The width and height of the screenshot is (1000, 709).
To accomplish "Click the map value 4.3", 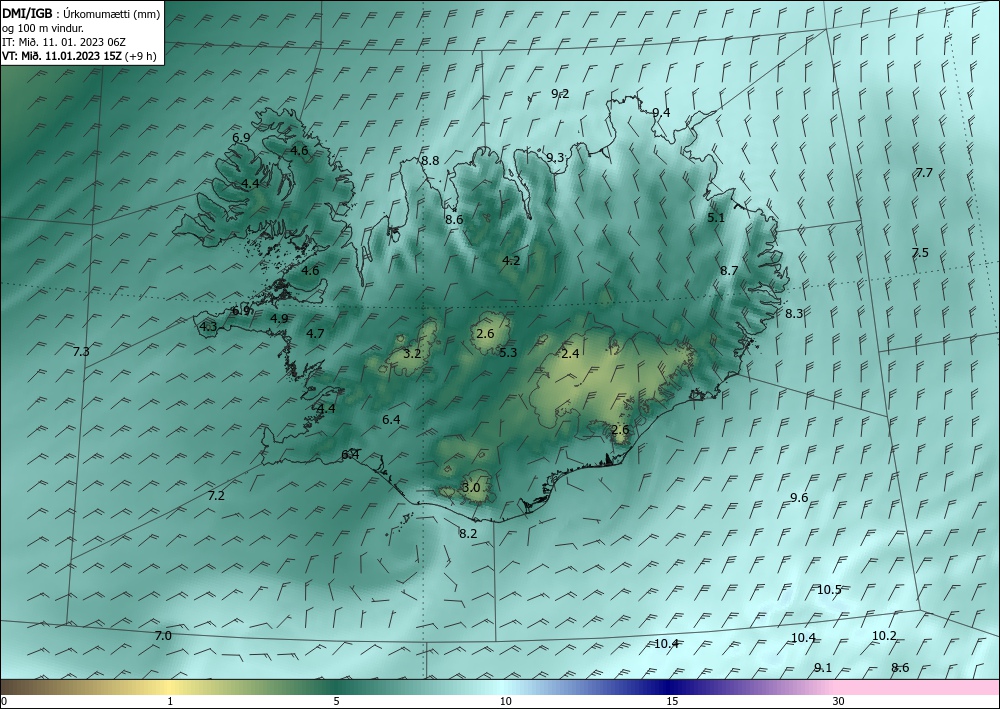I will coord(209,327).
